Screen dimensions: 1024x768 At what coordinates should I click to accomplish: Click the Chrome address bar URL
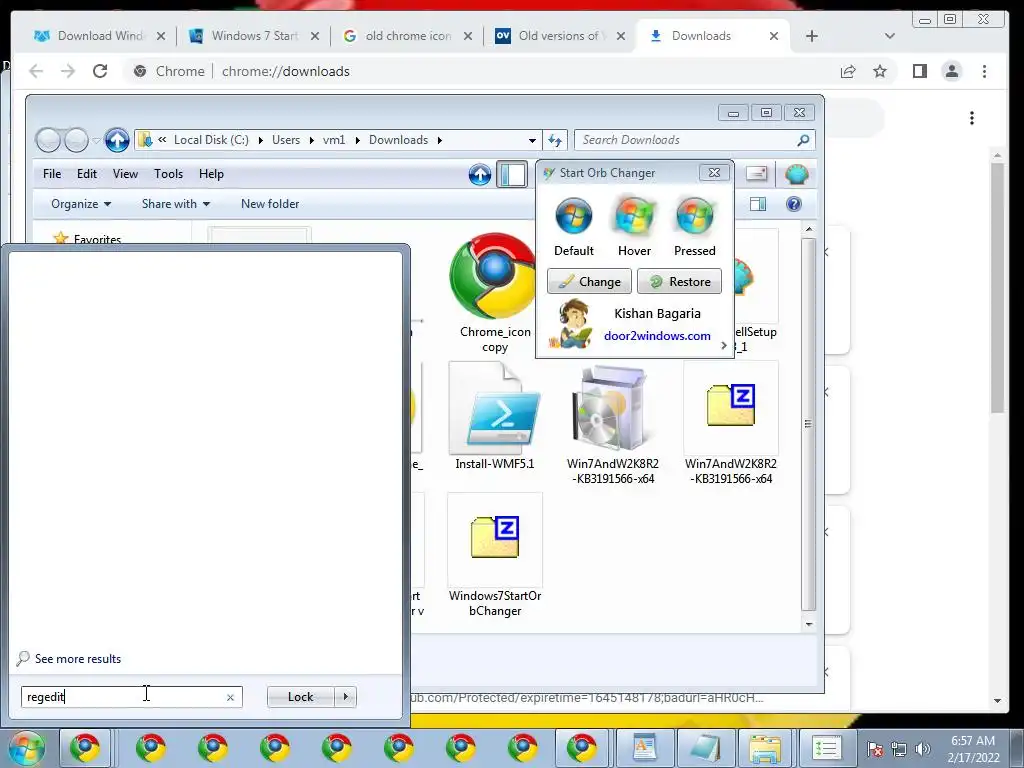coord(285,71)
